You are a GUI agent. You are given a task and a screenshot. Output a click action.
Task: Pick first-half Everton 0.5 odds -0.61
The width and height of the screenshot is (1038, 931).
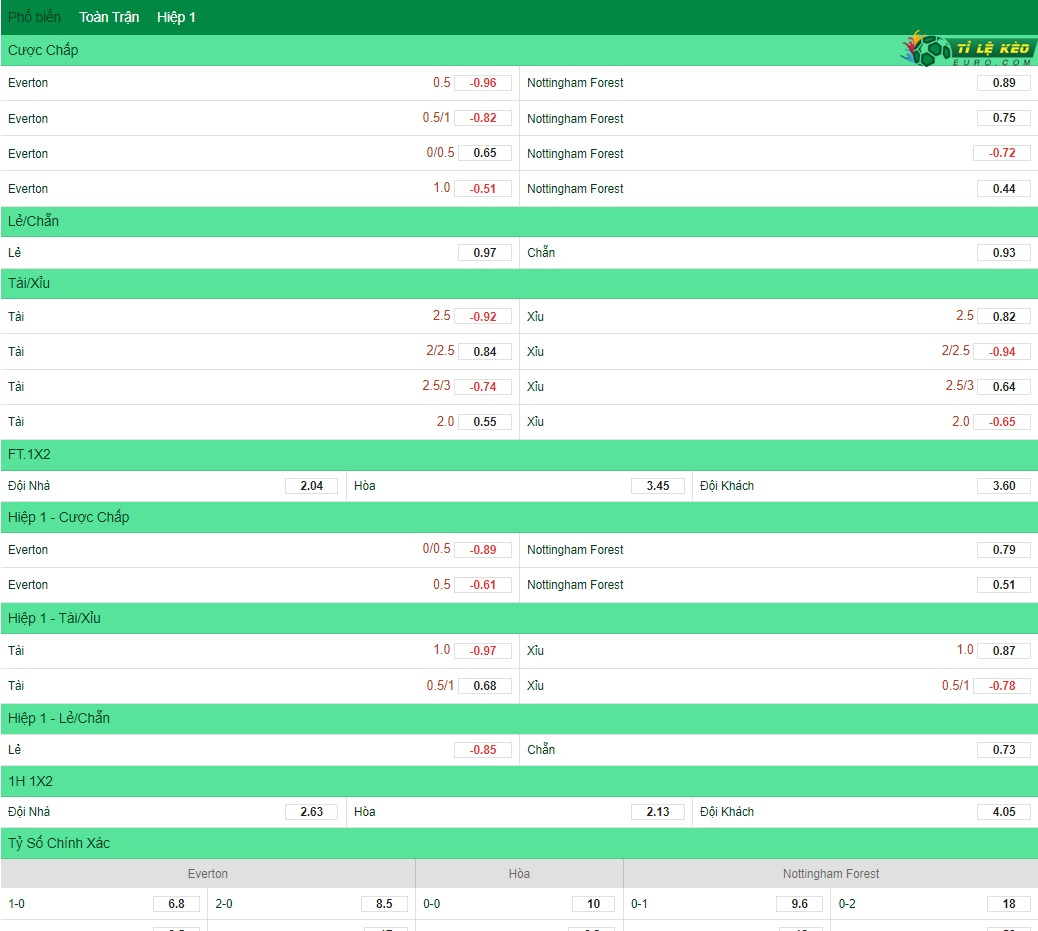point(483,585)
